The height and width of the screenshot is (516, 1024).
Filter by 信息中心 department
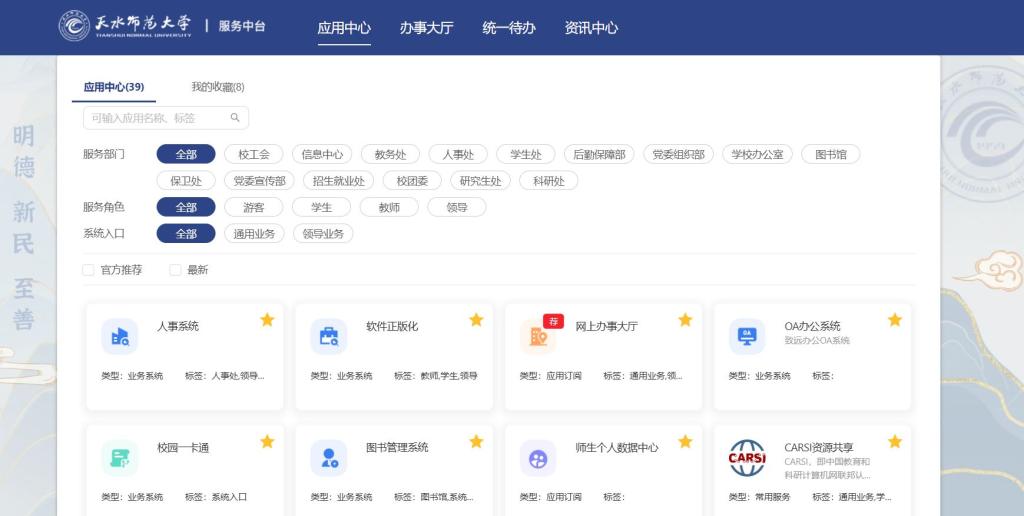tap(322, 154)
